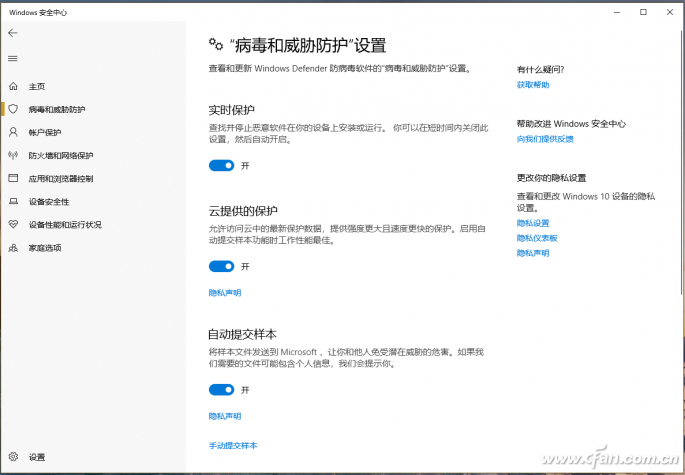Turn off the 实时保护 toggle
The image size is (685, 475).
(221, 166)
